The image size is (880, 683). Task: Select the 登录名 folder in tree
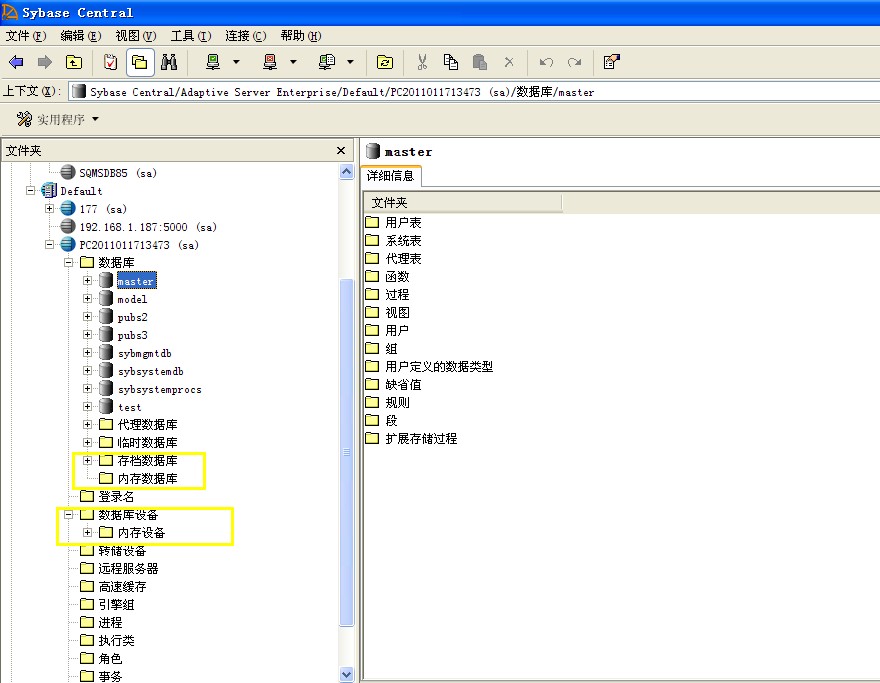pyautogui.click(x=116, y=497)
